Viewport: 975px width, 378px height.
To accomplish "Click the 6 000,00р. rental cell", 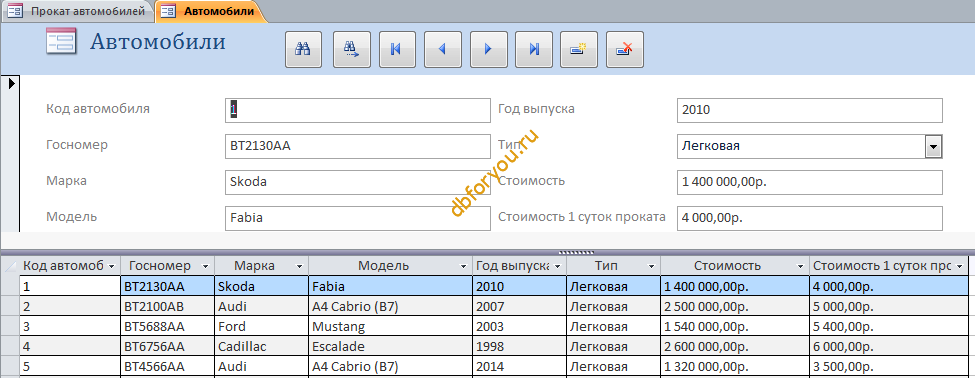I will click(889, 346).
